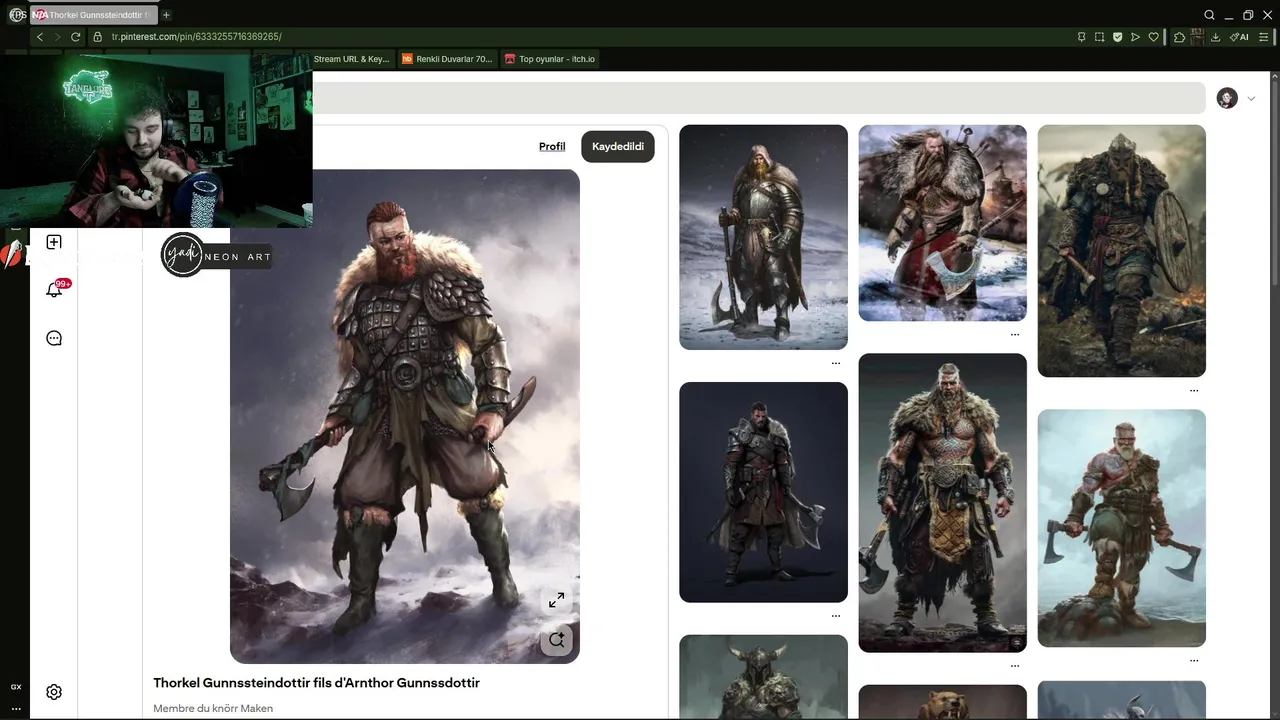Expand the account dropdown chevron
This screenshot has height=720, width=1280.
point(1251,98)
